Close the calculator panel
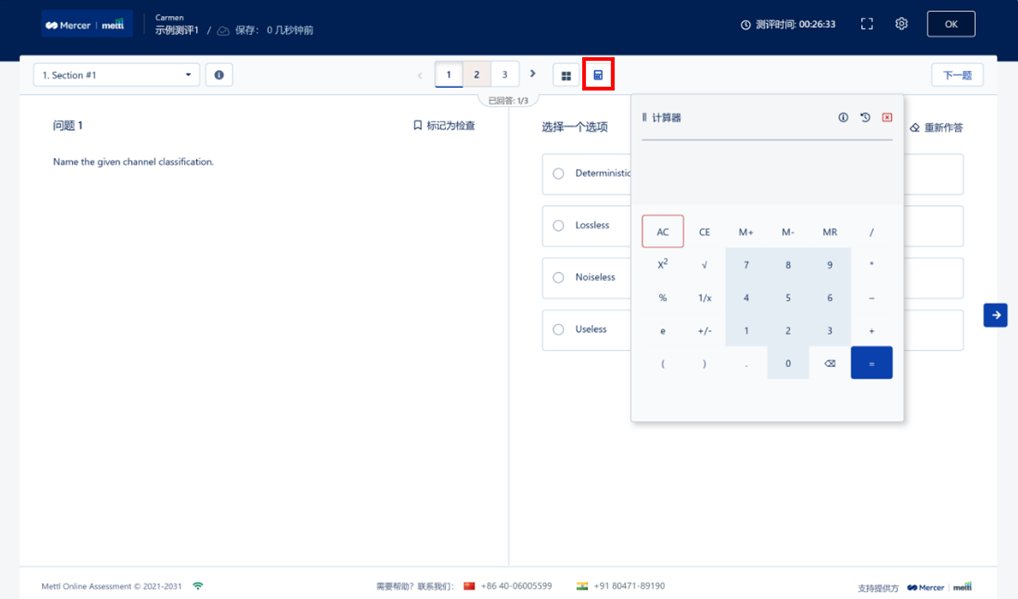1018x599 pixels. click(887, 118)
